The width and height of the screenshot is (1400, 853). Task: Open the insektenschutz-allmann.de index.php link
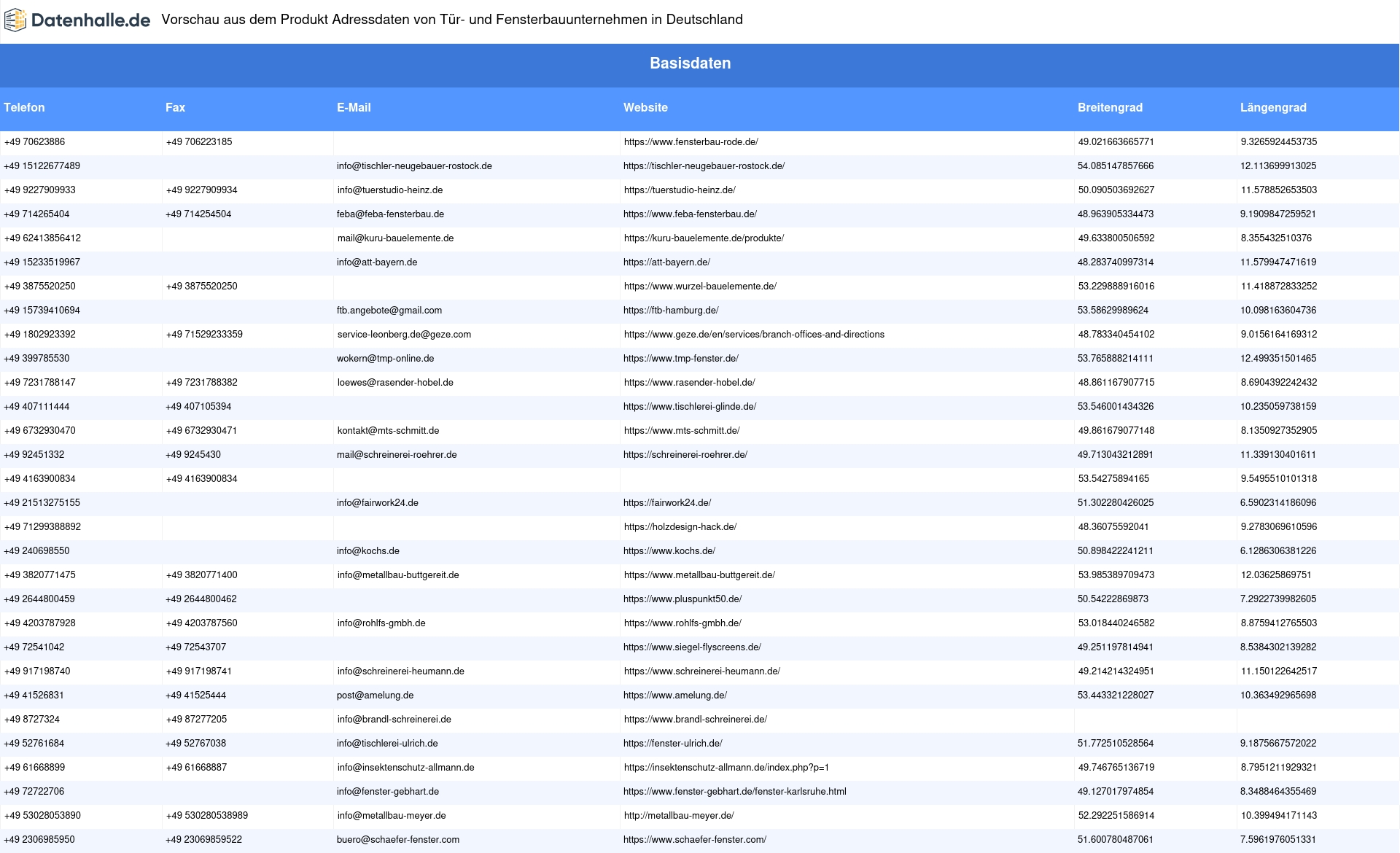click(726, 768)
